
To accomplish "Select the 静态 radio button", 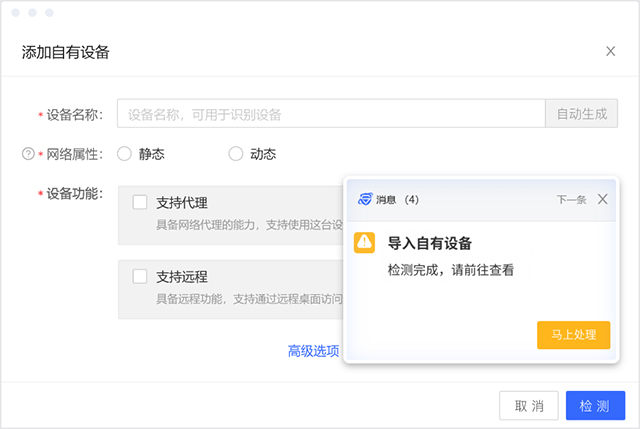I will point(124,154).
